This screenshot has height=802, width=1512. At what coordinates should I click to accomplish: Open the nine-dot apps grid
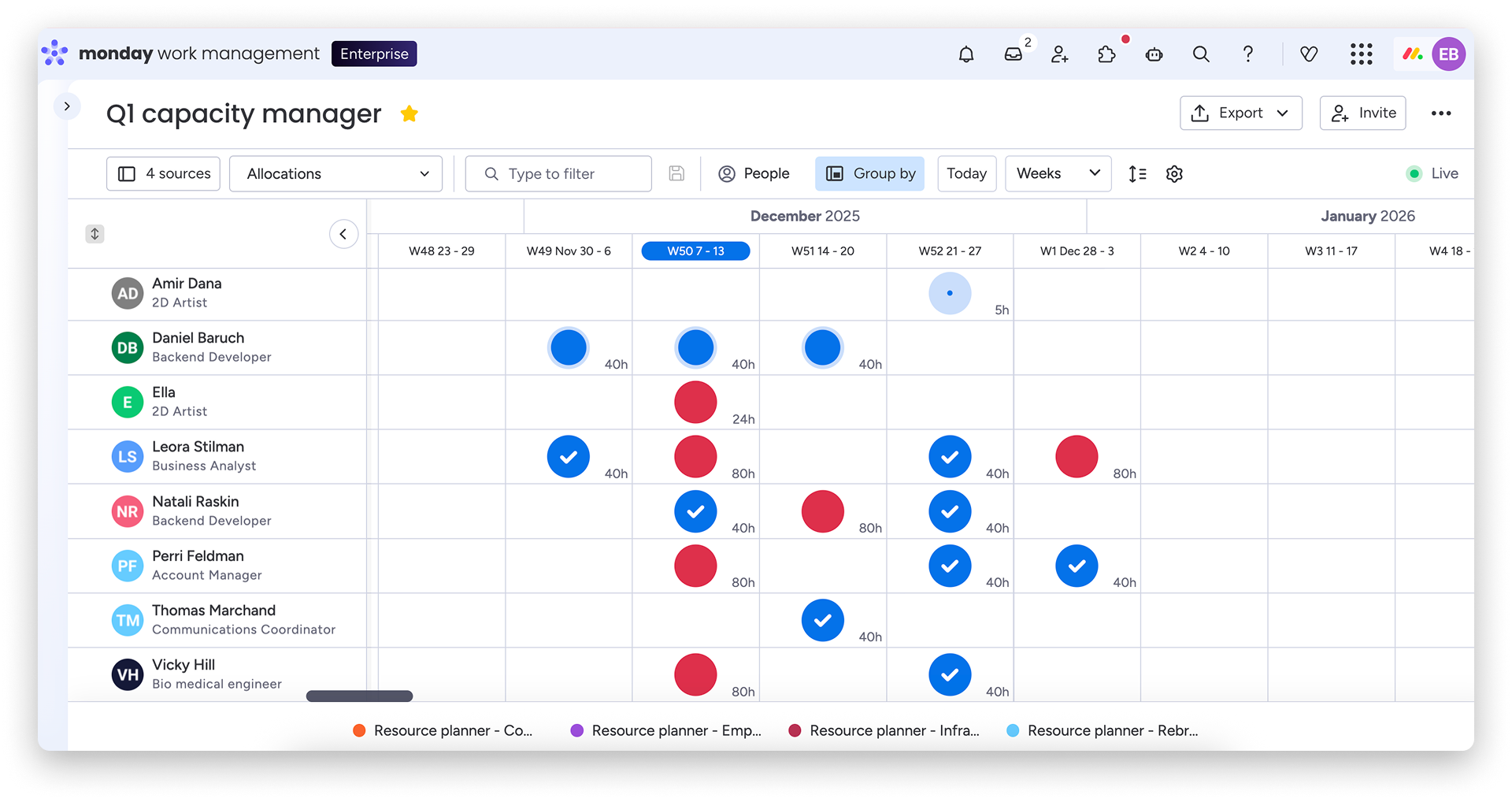point(1361,54)
